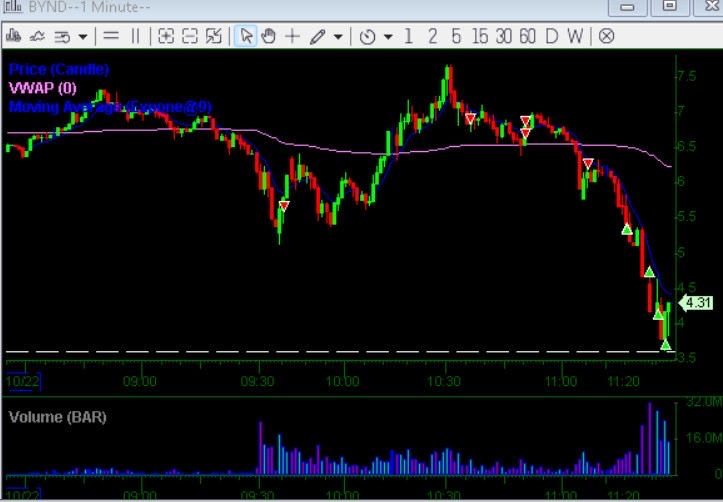This screenshot has width=723, height=502.
Task: Click the VWAP (0) legend label
Action: coord(43,88)
